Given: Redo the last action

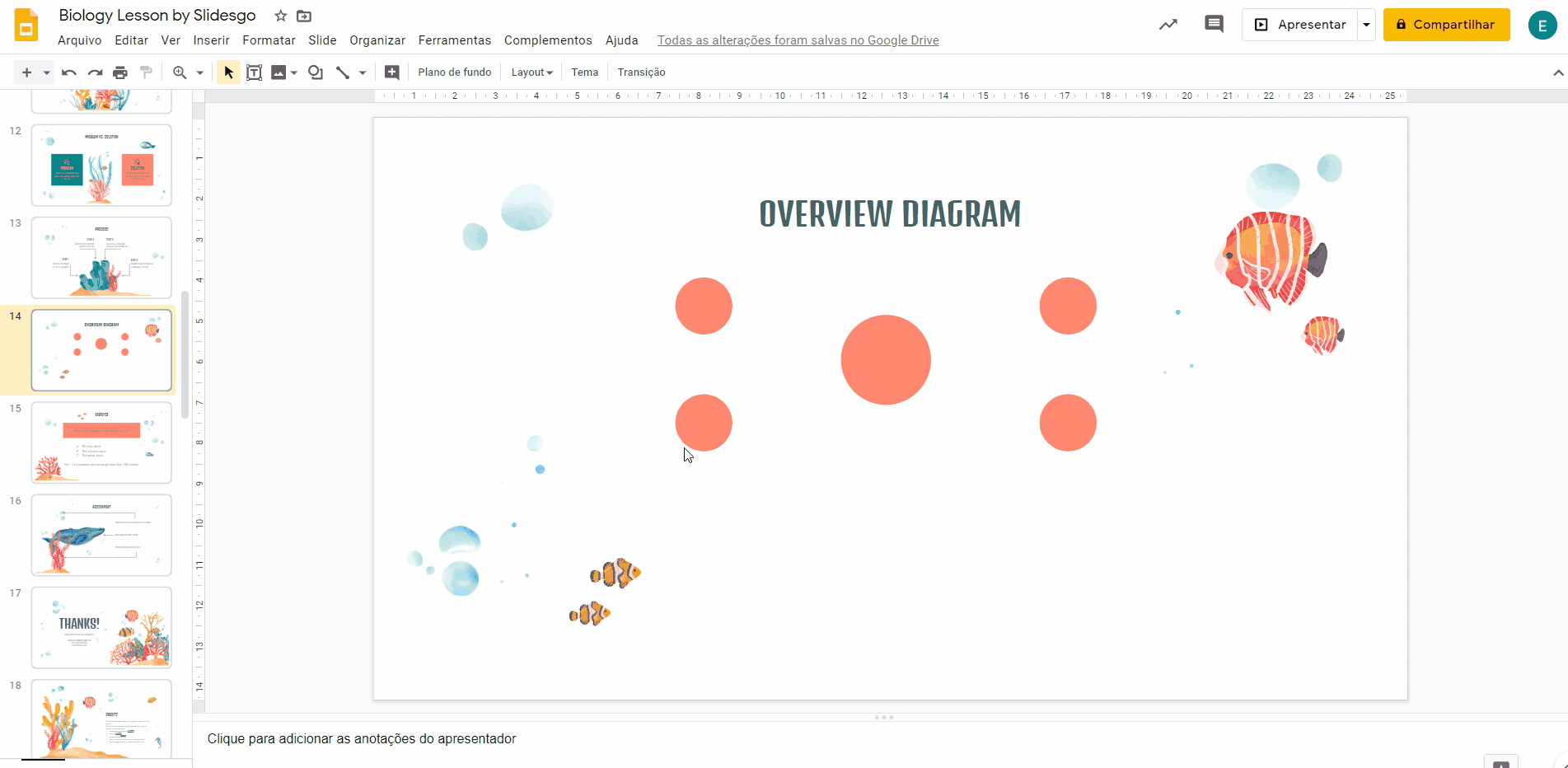Looking at the screenshot, I should point(95,73).
